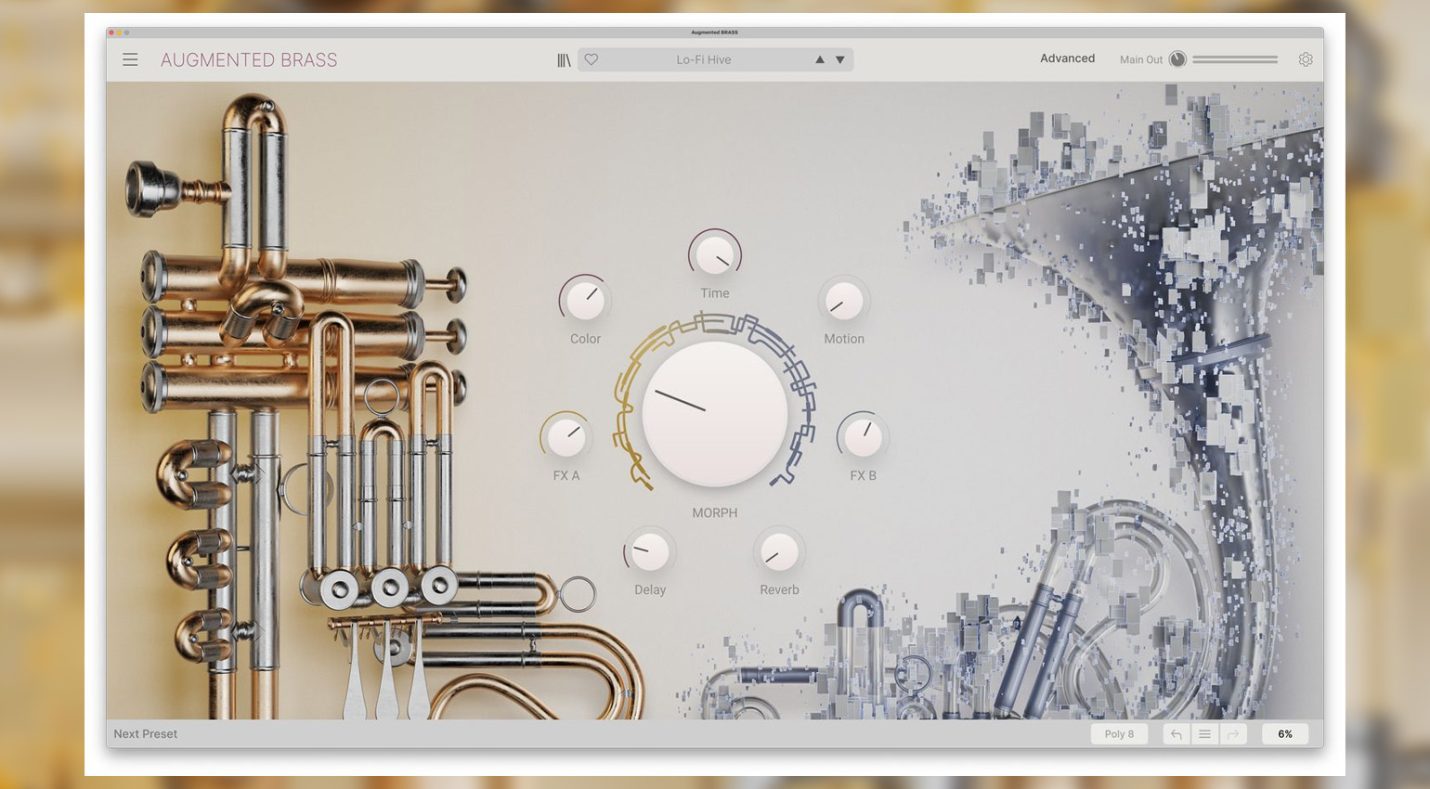Open the plugin settings gear
This screenshot has height=789, width=1430.
click(x=1305, y=59)
